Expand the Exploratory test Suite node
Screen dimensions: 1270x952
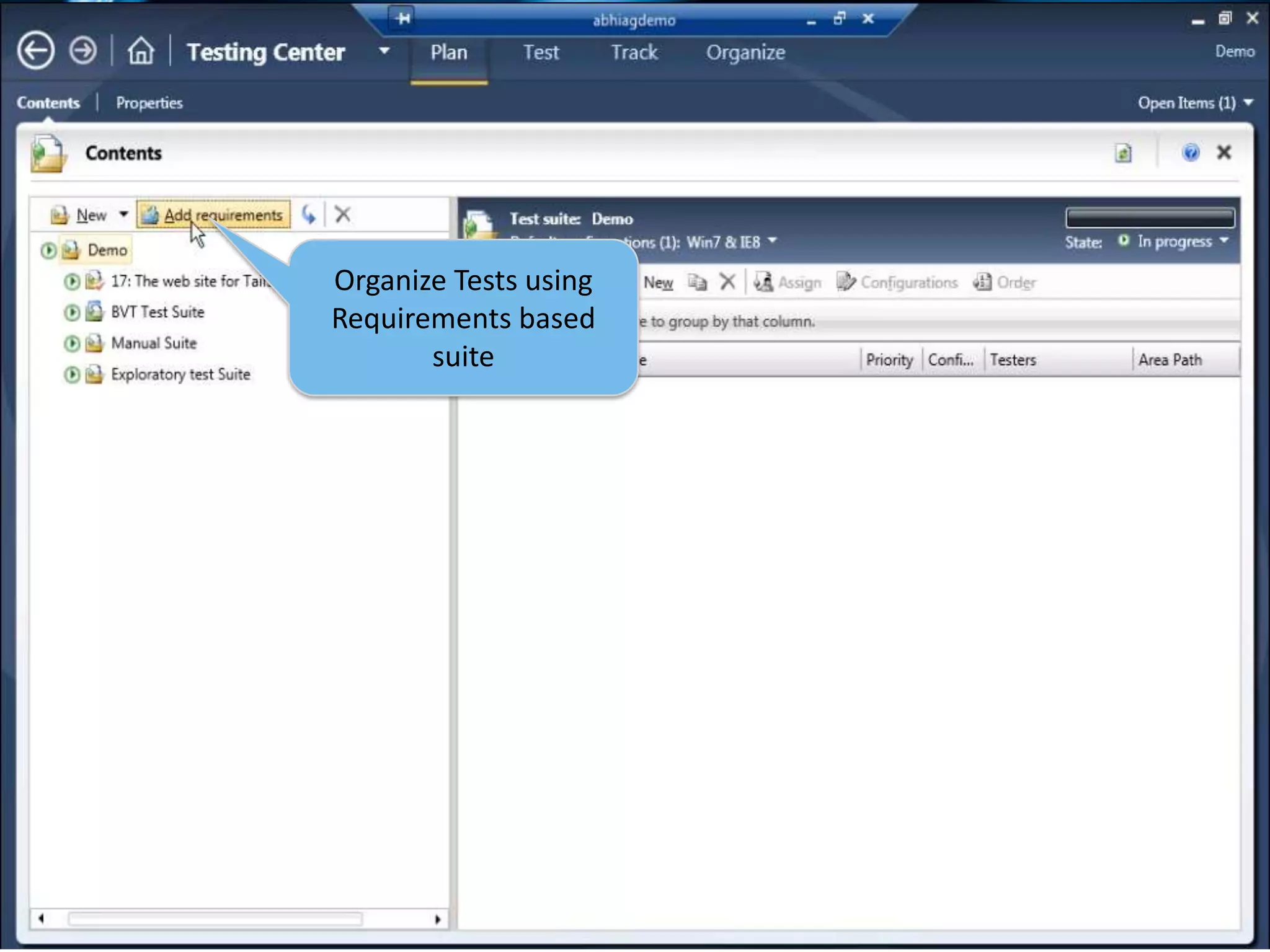coord(71,374)
